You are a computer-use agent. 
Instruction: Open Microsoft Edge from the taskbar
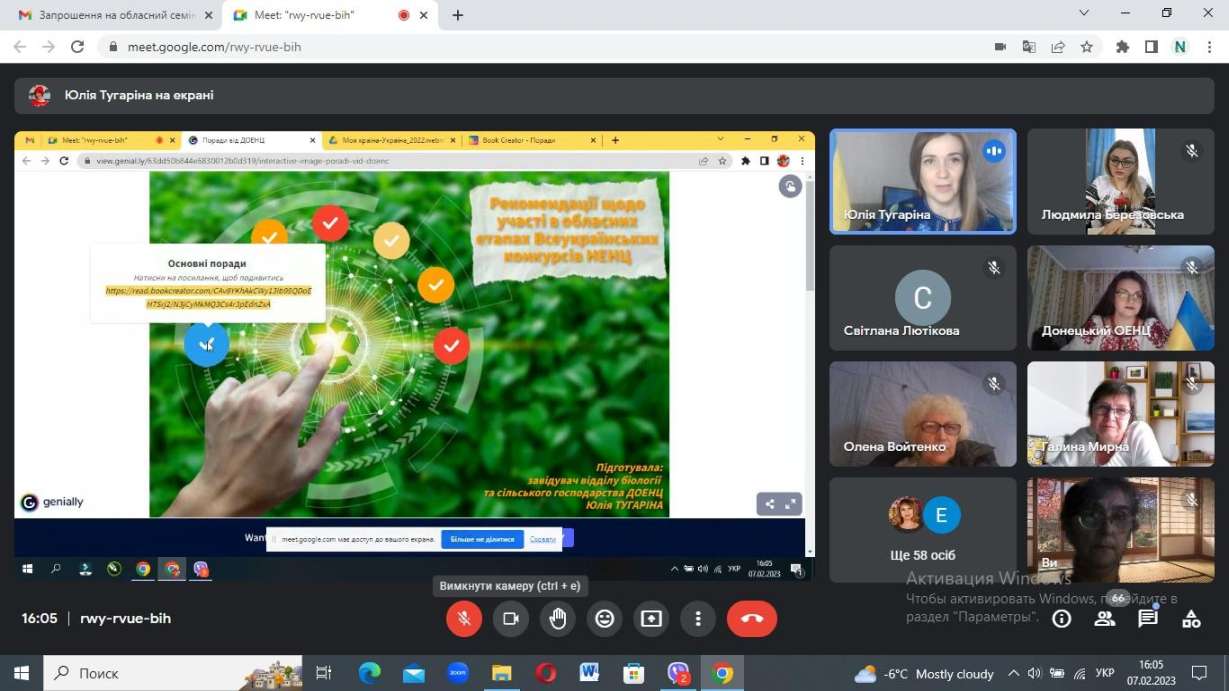coord(369,673)
